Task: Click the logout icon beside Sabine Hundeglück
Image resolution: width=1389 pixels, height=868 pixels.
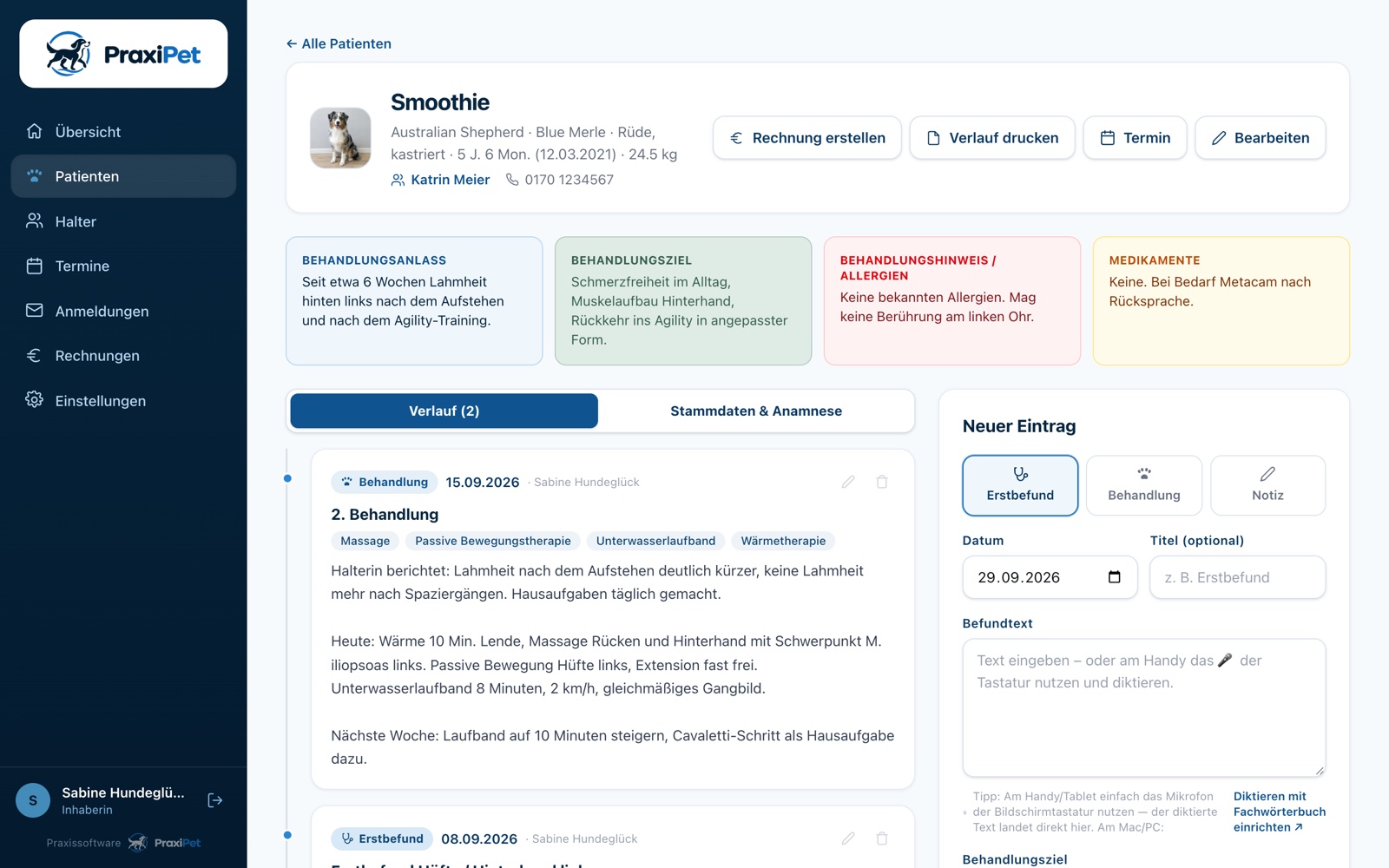Action: coord(215,800)
